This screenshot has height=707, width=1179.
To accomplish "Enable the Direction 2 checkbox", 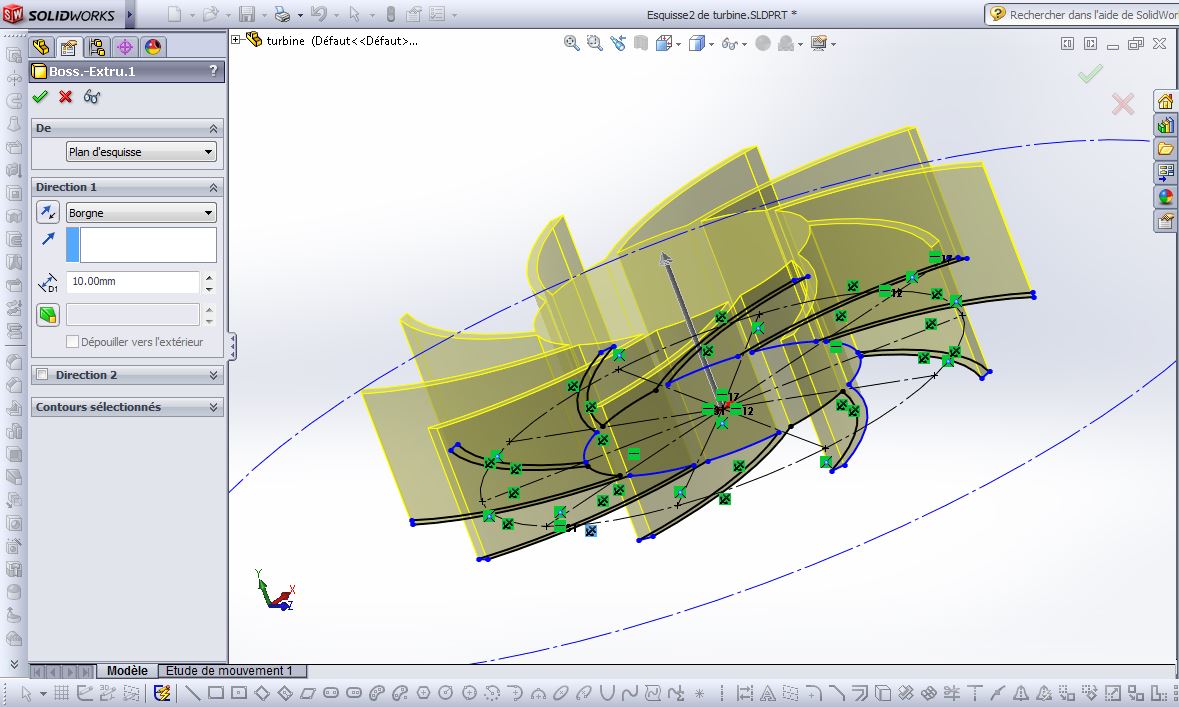I will tap(43, 375).
